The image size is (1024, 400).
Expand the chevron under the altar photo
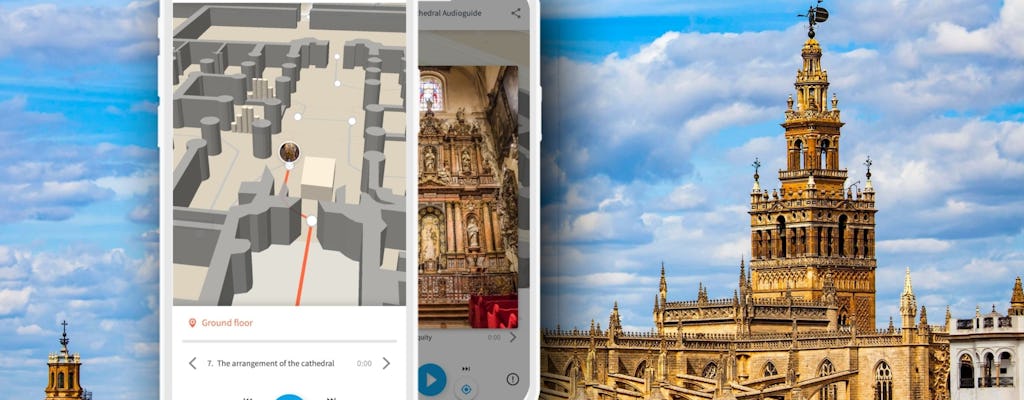coord(513,337)
